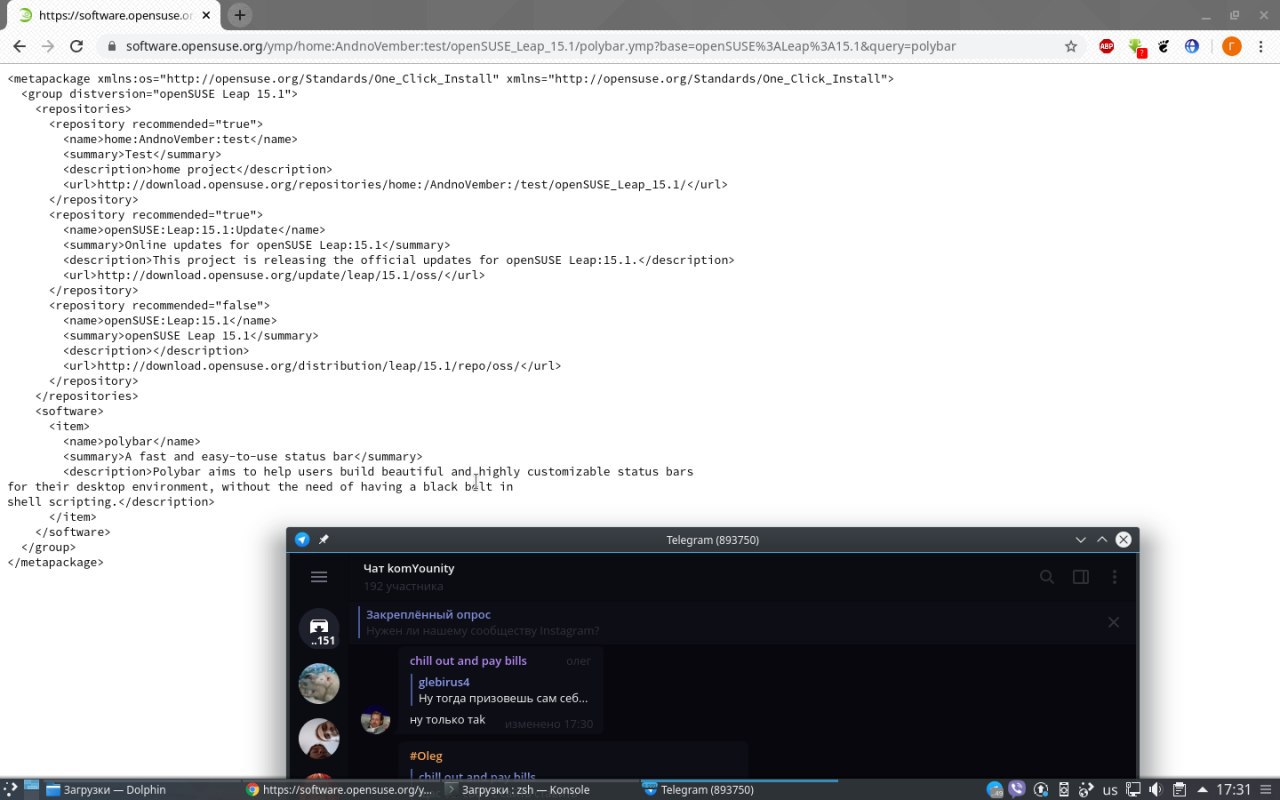Click the 'home:AndnoVember:test' repository name
1280x800 pixels.
tap(177, 139)
